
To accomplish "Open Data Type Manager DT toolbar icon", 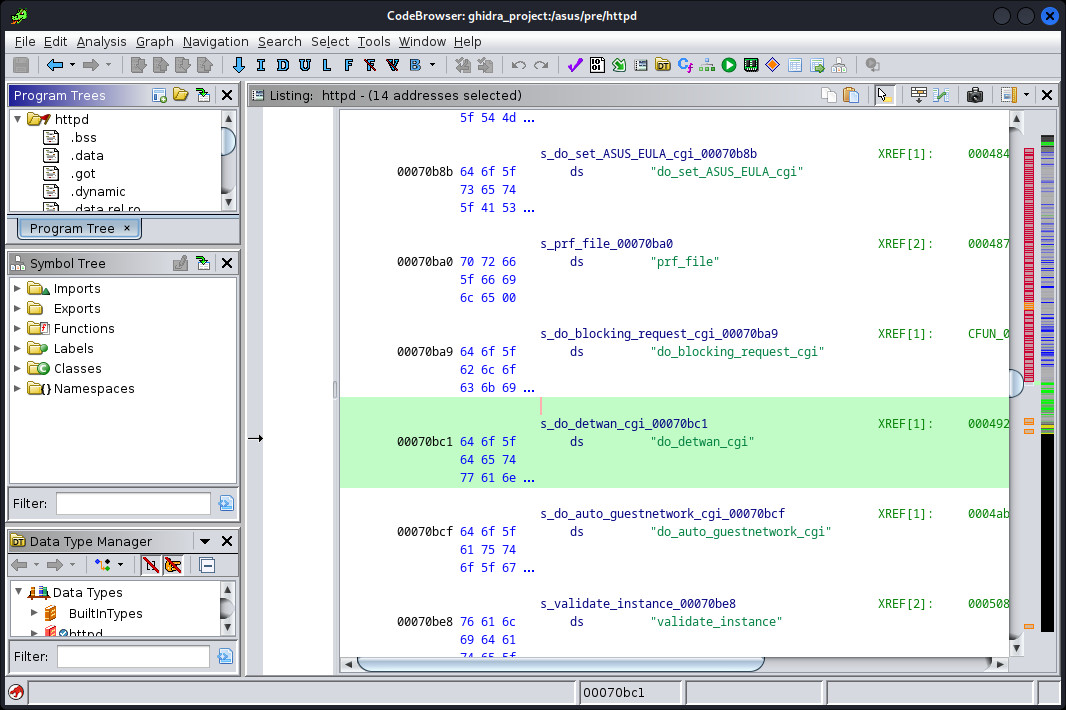I will (x=663, y=65).
